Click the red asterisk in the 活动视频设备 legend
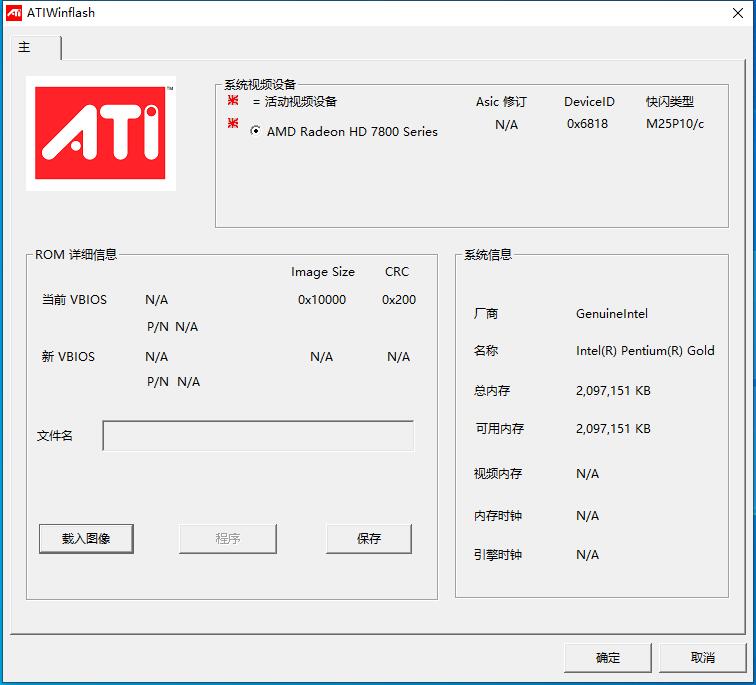Image resolution: width=756 pixels, height=685 pixels. tap(233, 100)
